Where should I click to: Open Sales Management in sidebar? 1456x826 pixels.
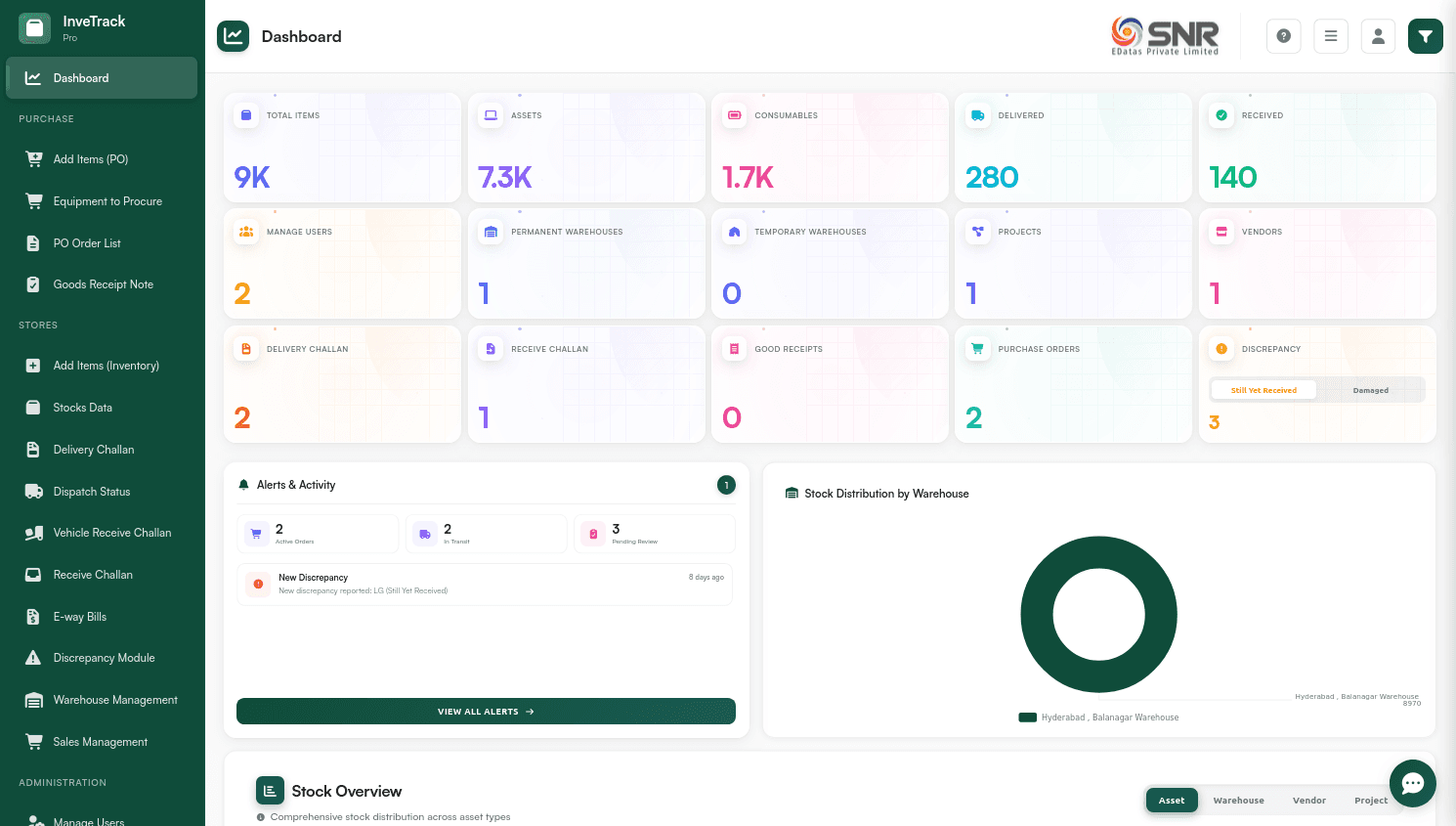pyautogui.click(x=101, y=742)
